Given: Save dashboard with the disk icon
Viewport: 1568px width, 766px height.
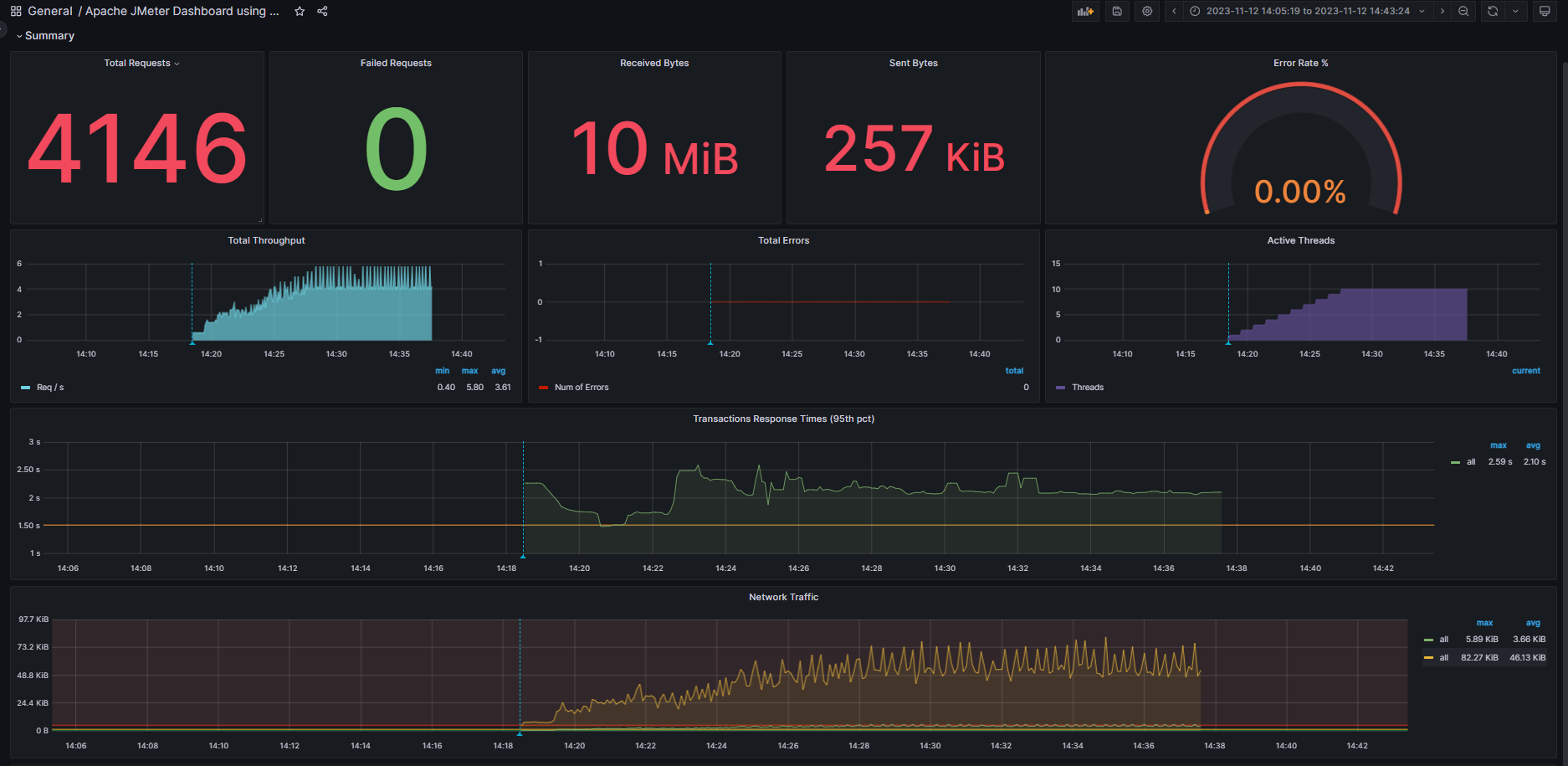Looking at the screenshot, I should pos(1117,11).
